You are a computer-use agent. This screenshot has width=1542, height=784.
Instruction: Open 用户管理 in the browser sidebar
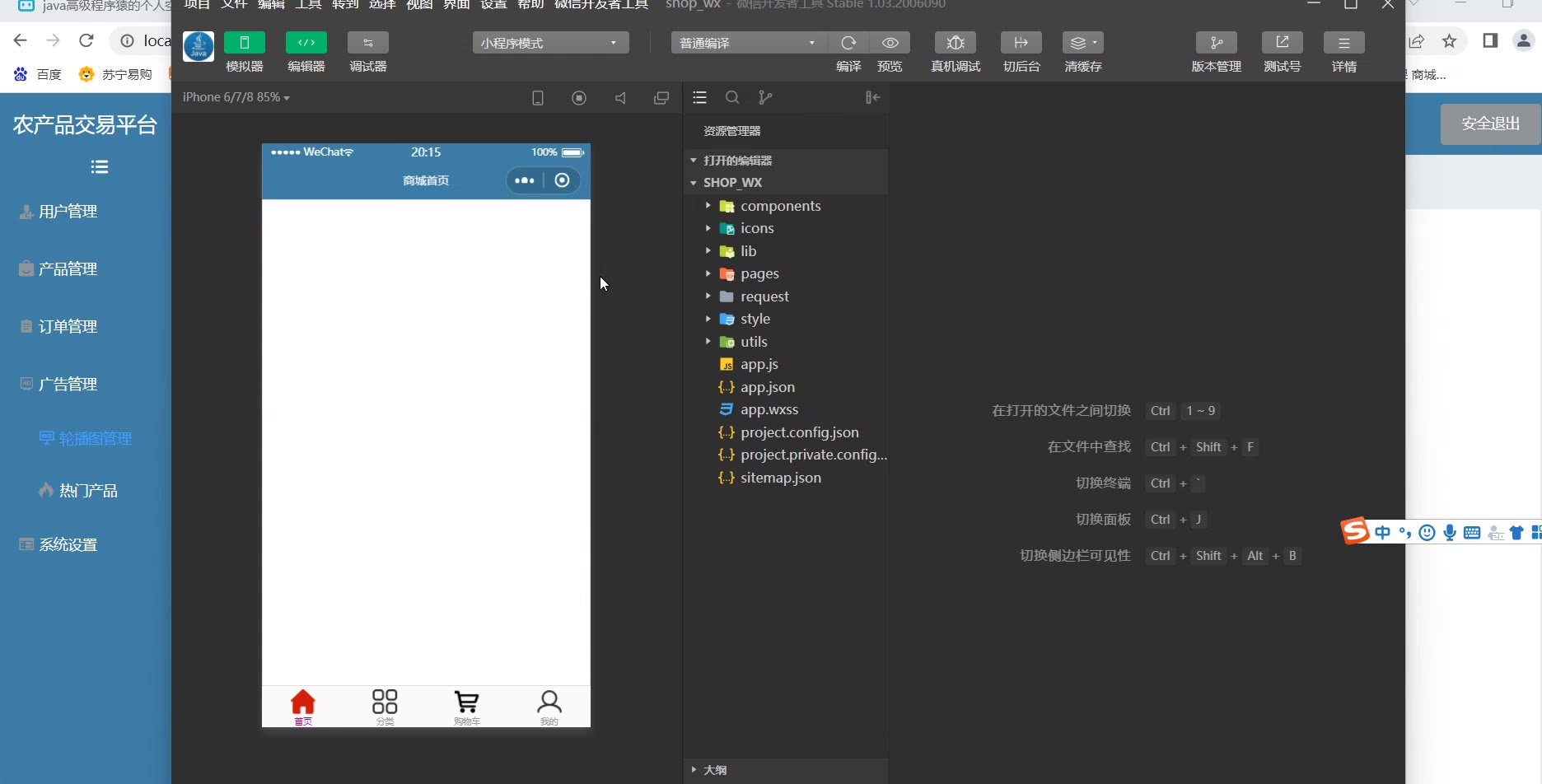tap(58, 212)
